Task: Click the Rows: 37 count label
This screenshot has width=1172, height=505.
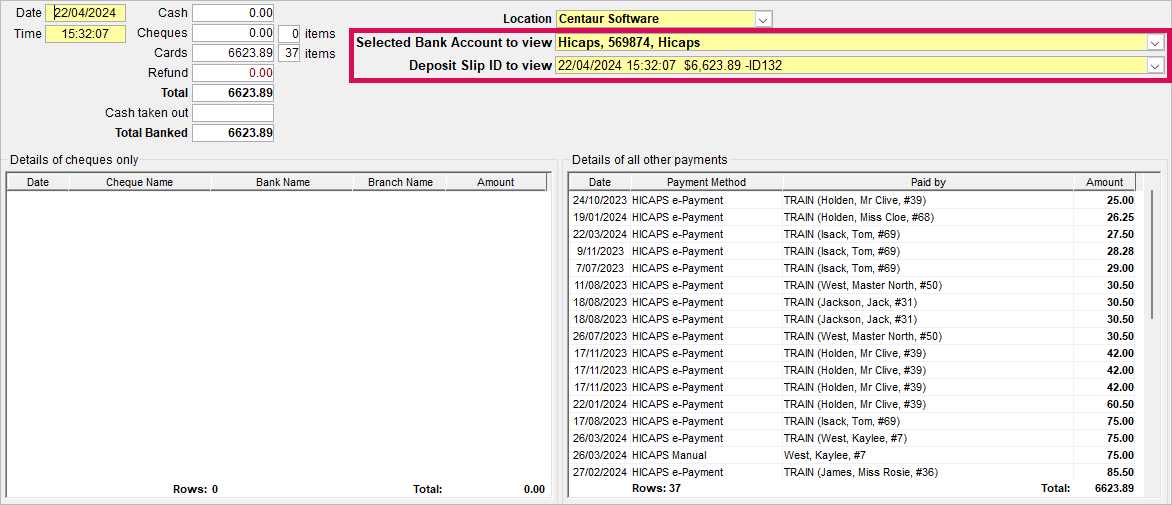Action: [656, 489]
